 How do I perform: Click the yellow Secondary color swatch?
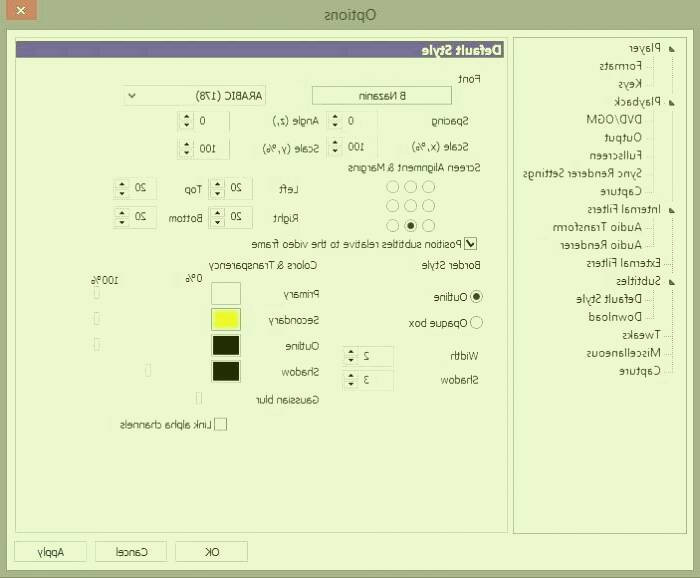(226, 320)
